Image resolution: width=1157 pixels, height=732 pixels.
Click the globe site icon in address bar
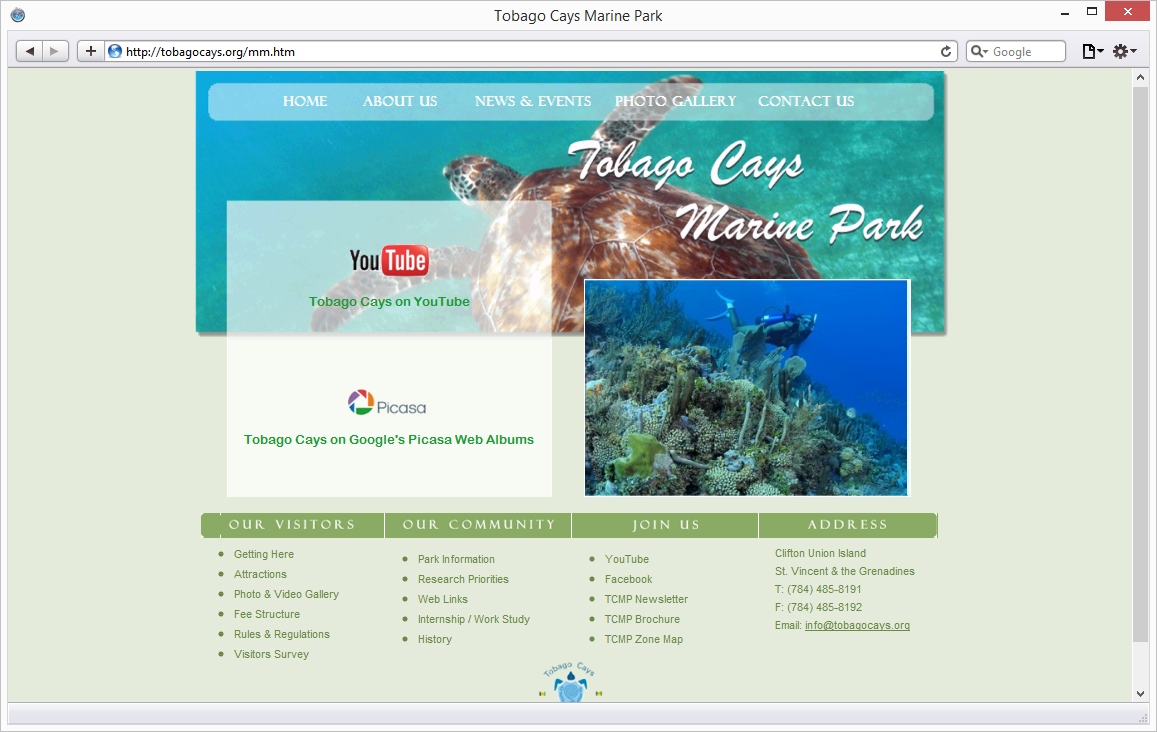click(115, 51)
